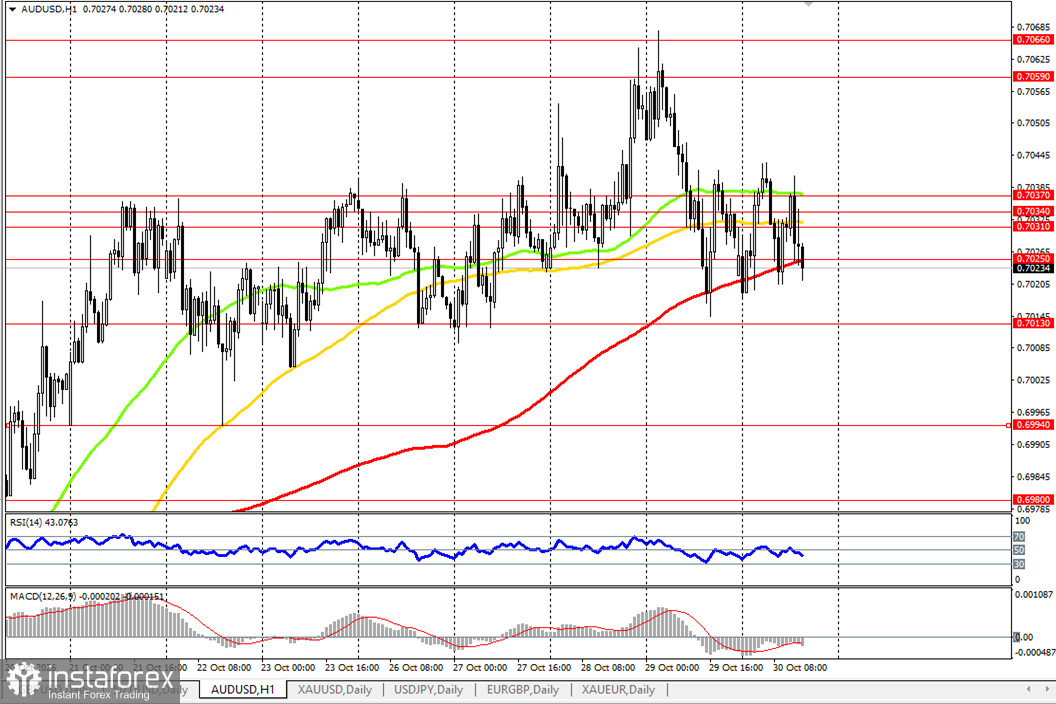The image size is (1056, 704).
Task: Click the RSI level 50 label
Action: 1019,550
